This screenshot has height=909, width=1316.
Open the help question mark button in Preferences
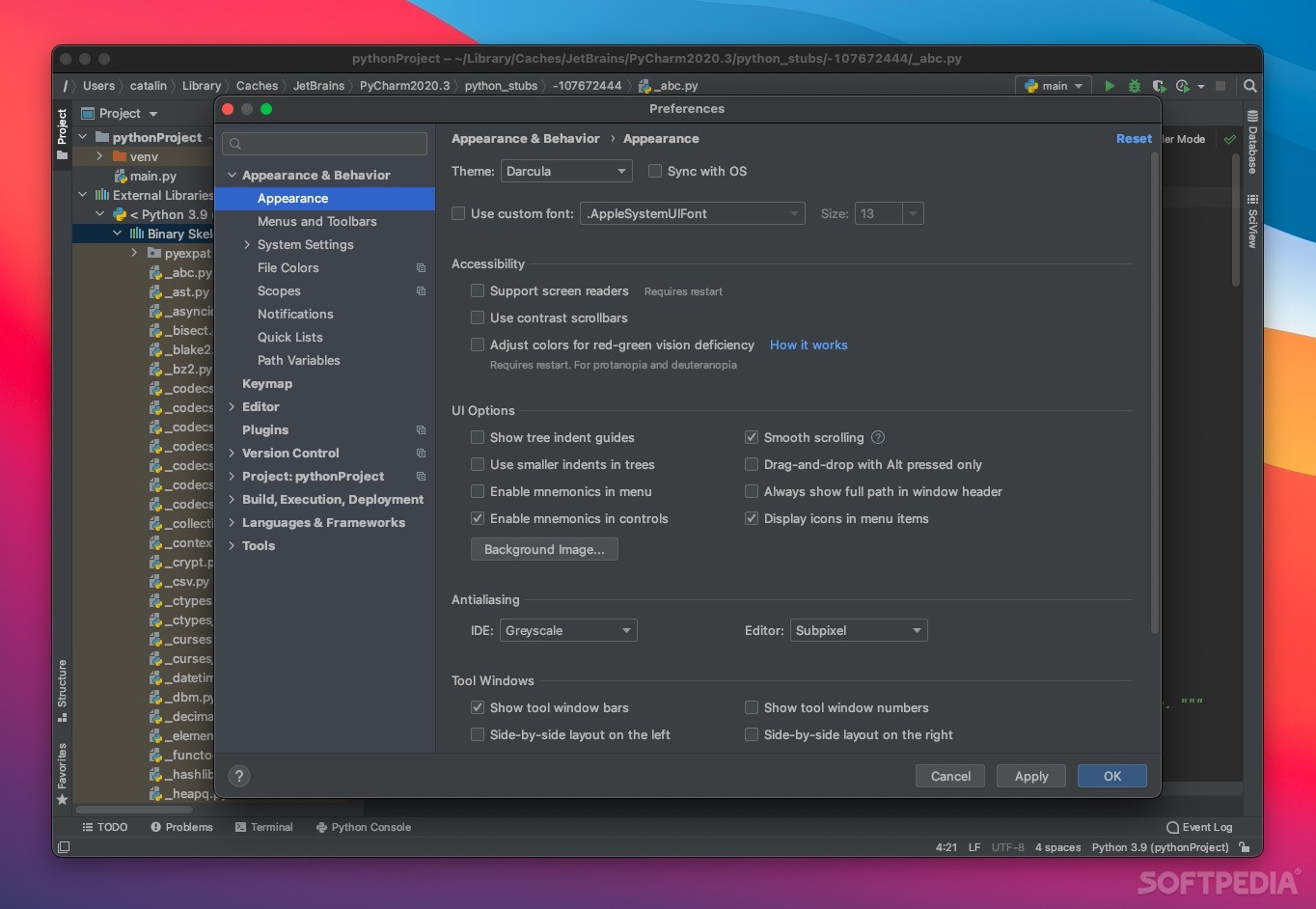click(239, 776)
